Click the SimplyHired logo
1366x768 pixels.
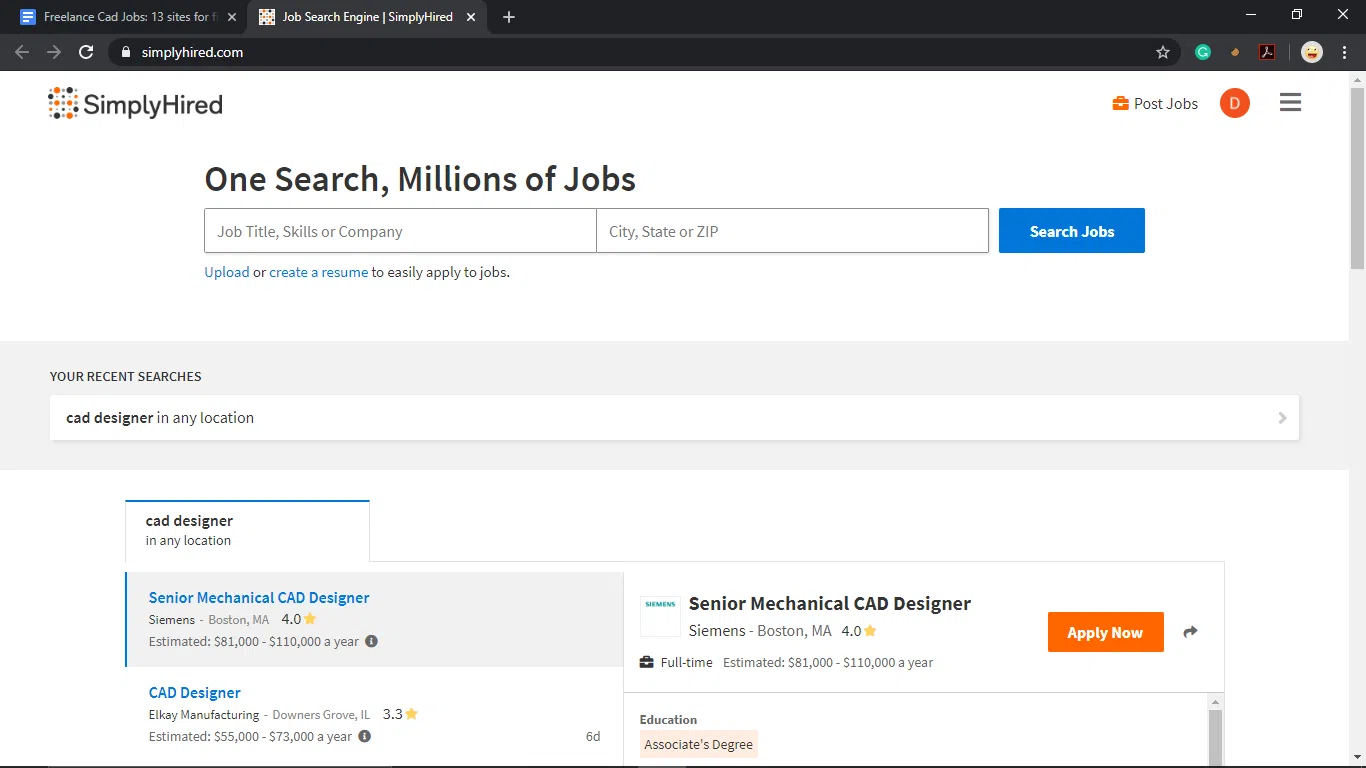[x=134, y=102]
